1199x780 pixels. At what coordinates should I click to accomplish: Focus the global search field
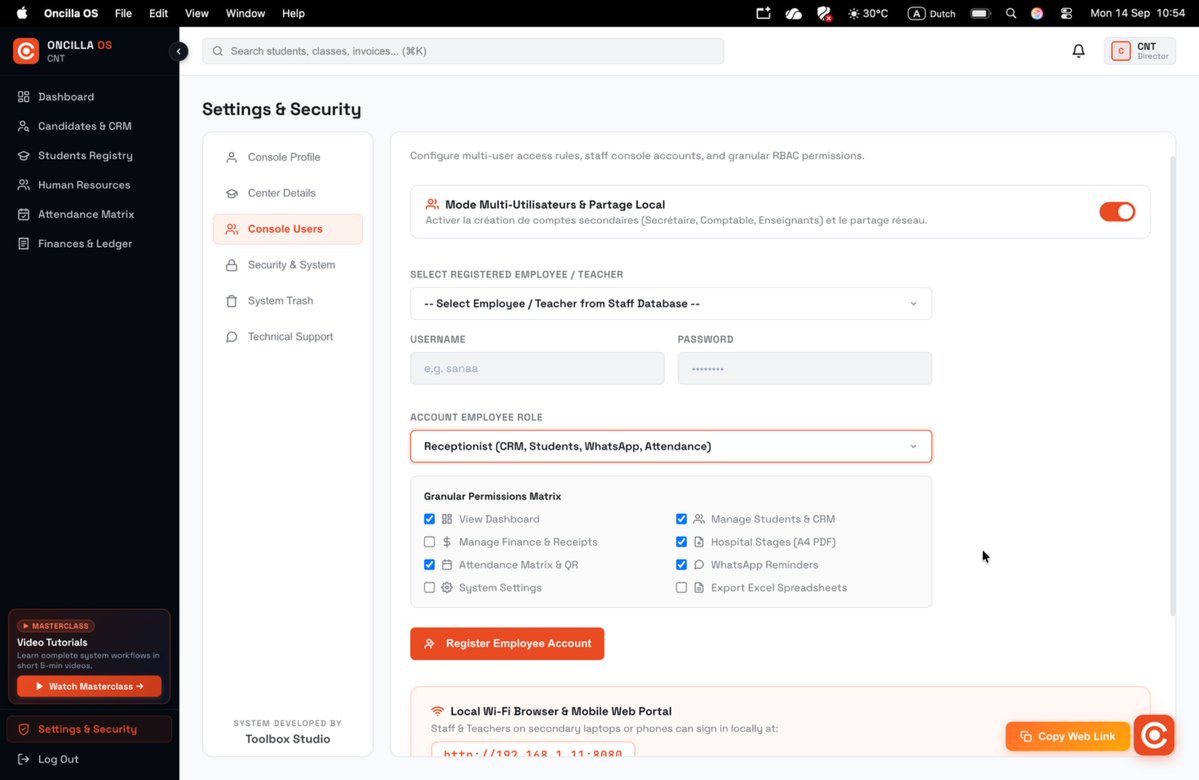tap(463, 51)
